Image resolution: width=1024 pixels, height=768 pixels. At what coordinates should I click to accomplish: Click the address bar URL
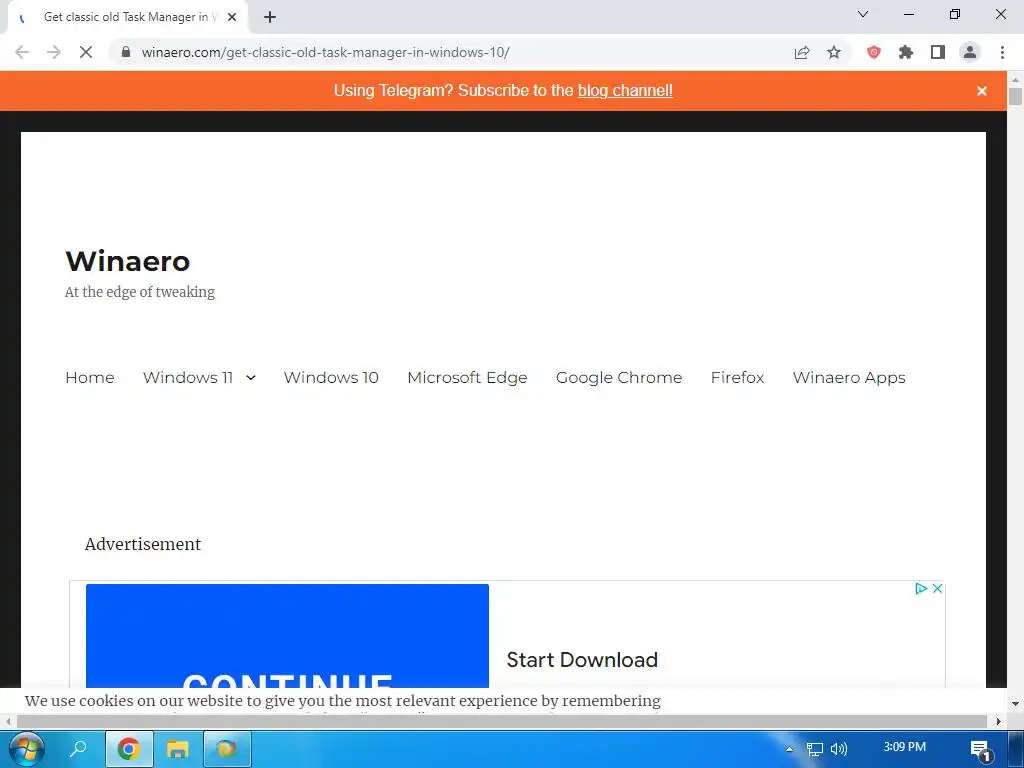tap(325, 52)
